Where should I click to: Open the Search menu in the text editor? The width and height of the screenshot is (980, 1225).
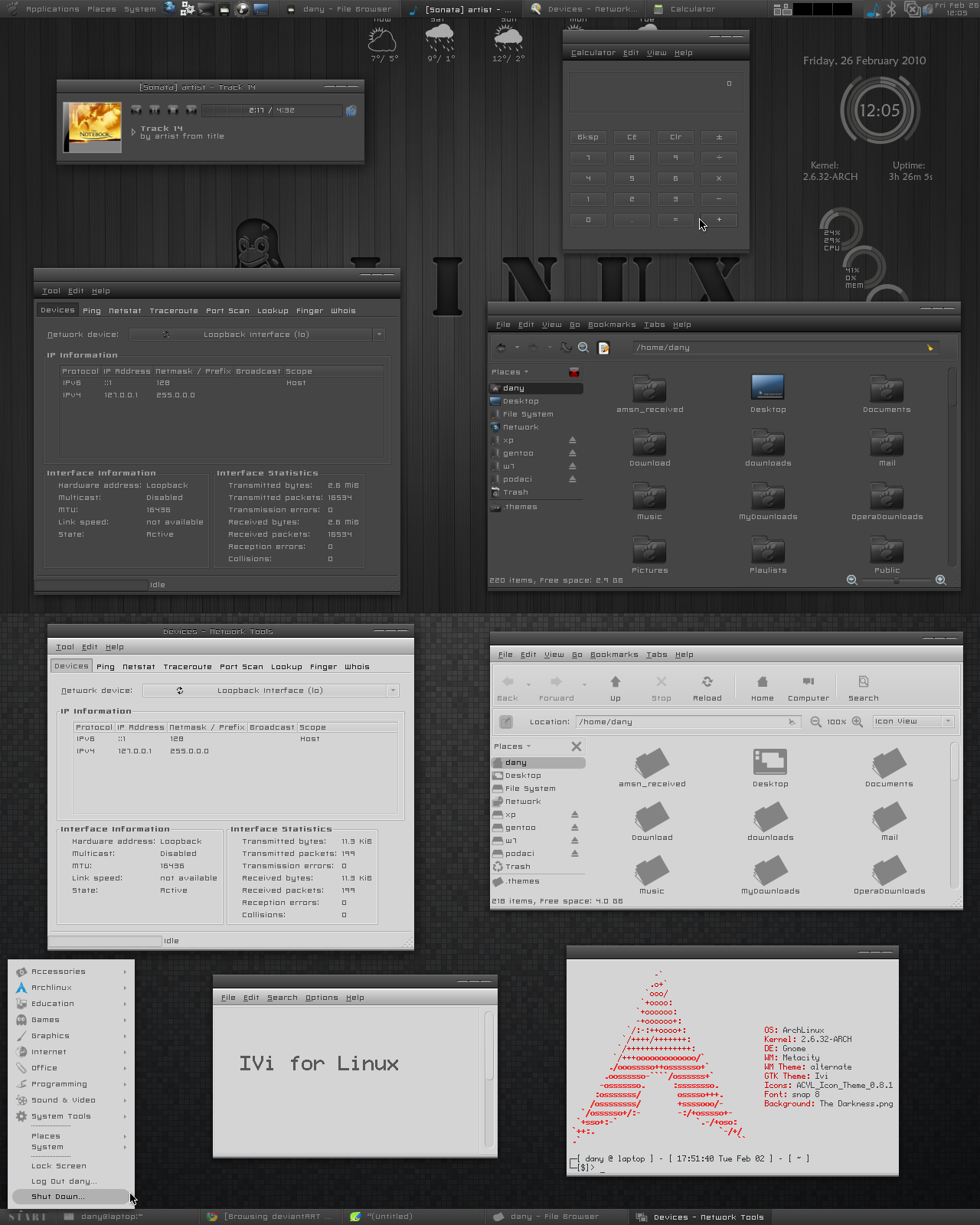(x=283, y=998)
